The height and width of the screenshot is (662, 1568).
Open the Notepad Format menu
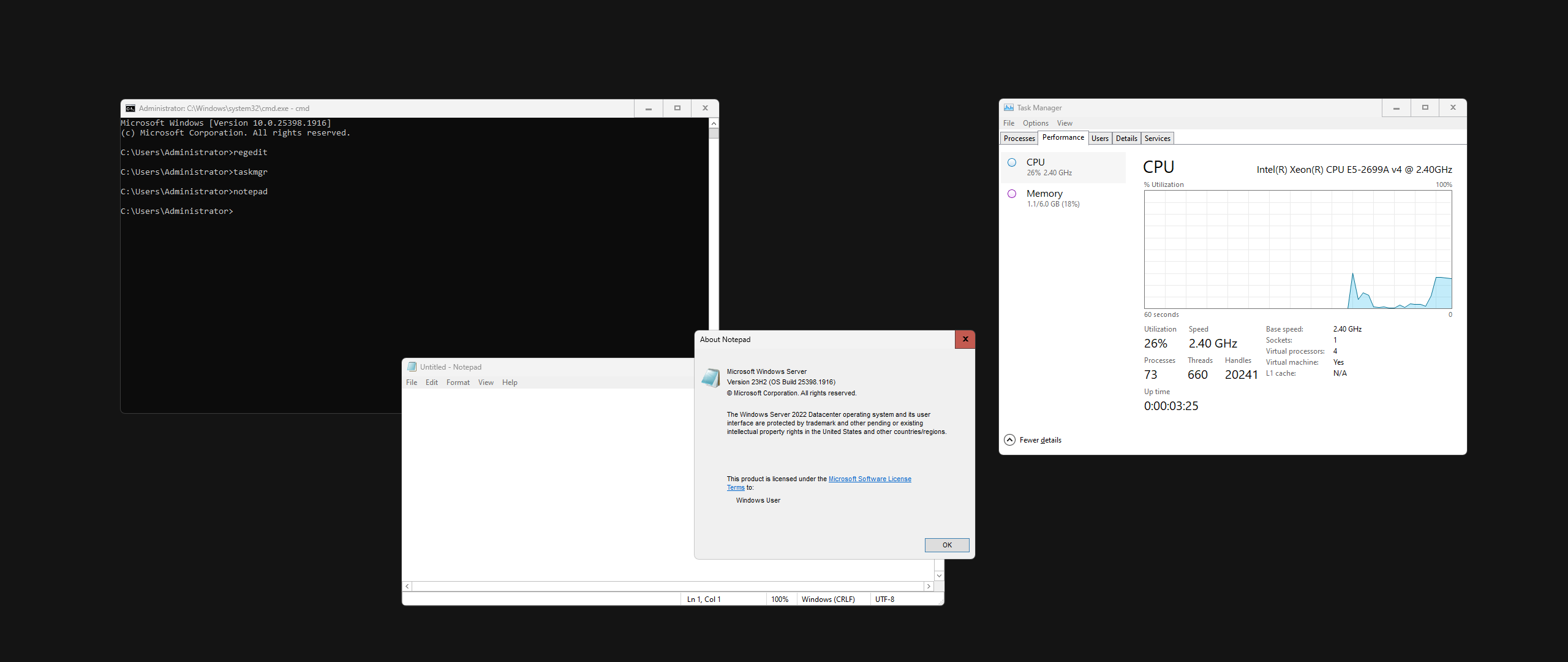[458, 382]
